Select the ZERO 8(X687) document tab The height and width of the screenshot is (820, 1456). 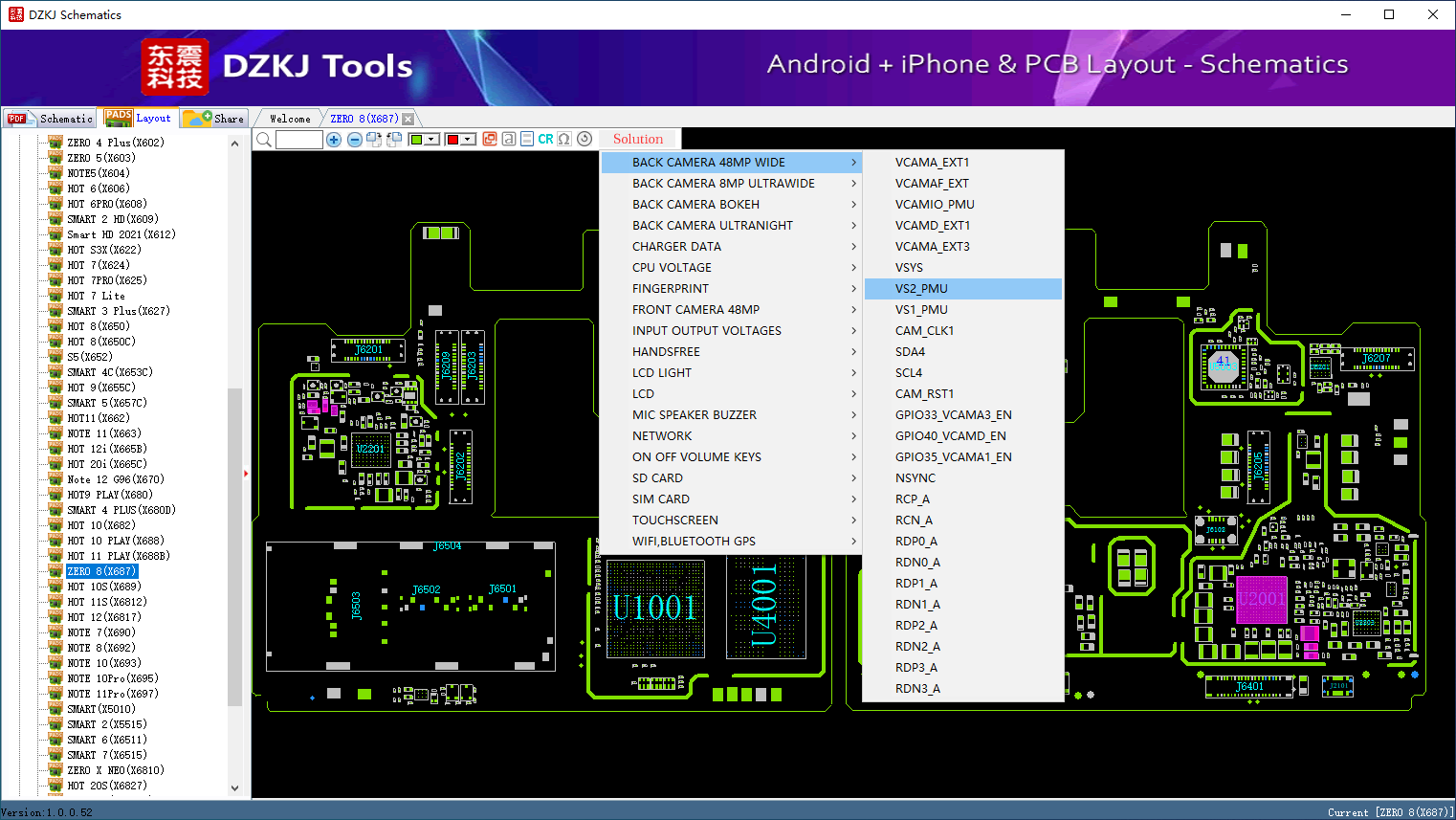(x=364, y=119)
